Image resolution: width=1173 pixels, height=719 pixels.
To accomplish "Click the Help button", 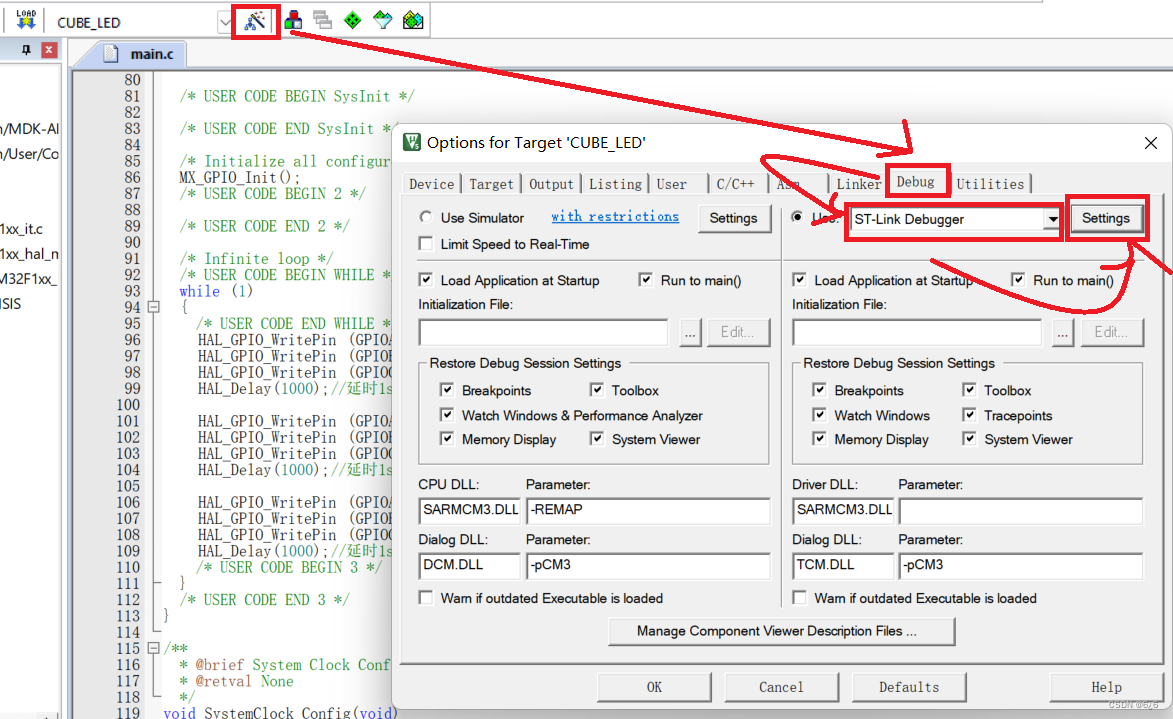I will [1106, 687].
